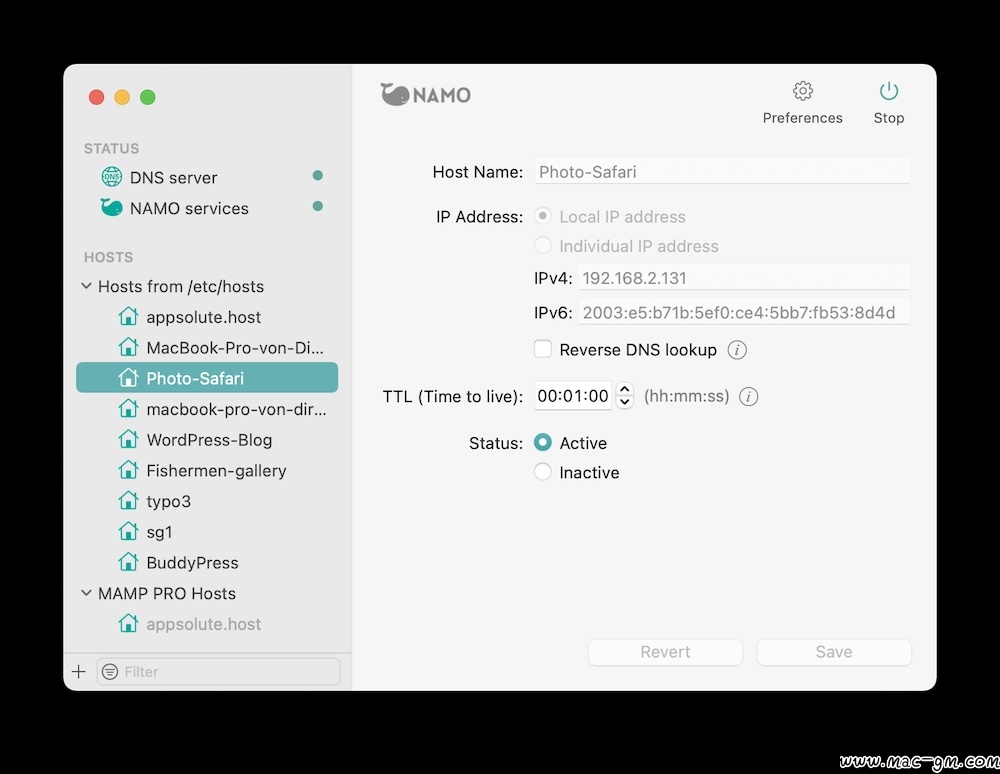The height and width of the screenshot is (774, 1000).
Task: Select Fishermen-gallery host
Action: (x=207, y=471)
